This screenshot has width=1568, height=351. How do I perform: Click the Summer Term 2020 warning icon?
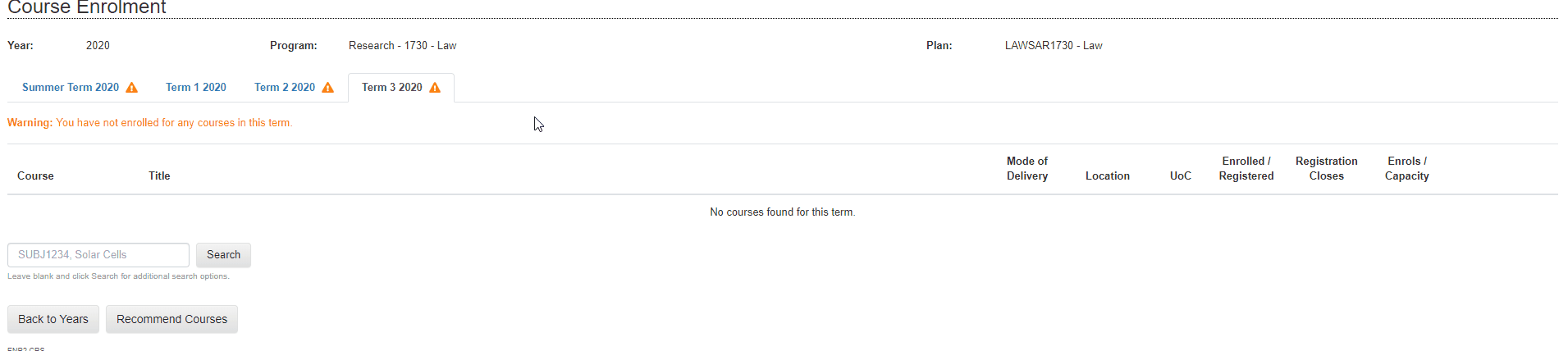[x=131, y=88]
